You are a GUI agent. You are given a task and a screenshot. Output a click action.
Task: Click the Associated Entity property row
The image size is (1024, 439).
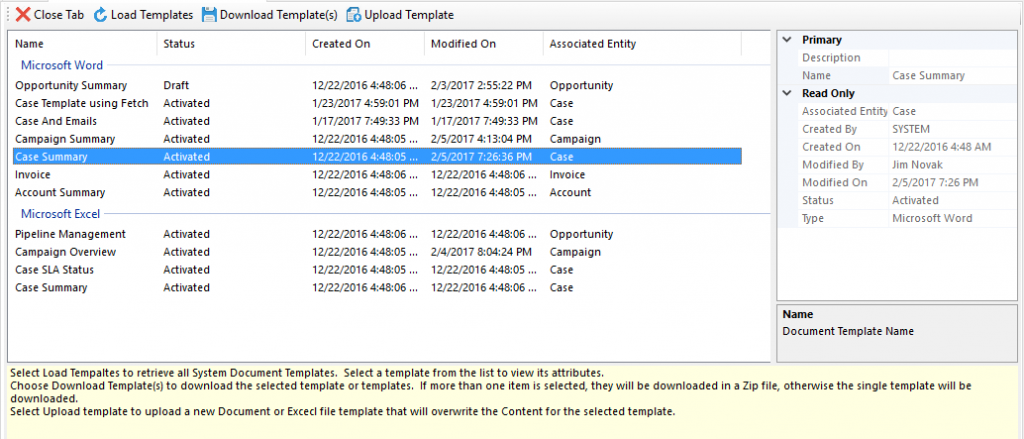coord(907,111)
